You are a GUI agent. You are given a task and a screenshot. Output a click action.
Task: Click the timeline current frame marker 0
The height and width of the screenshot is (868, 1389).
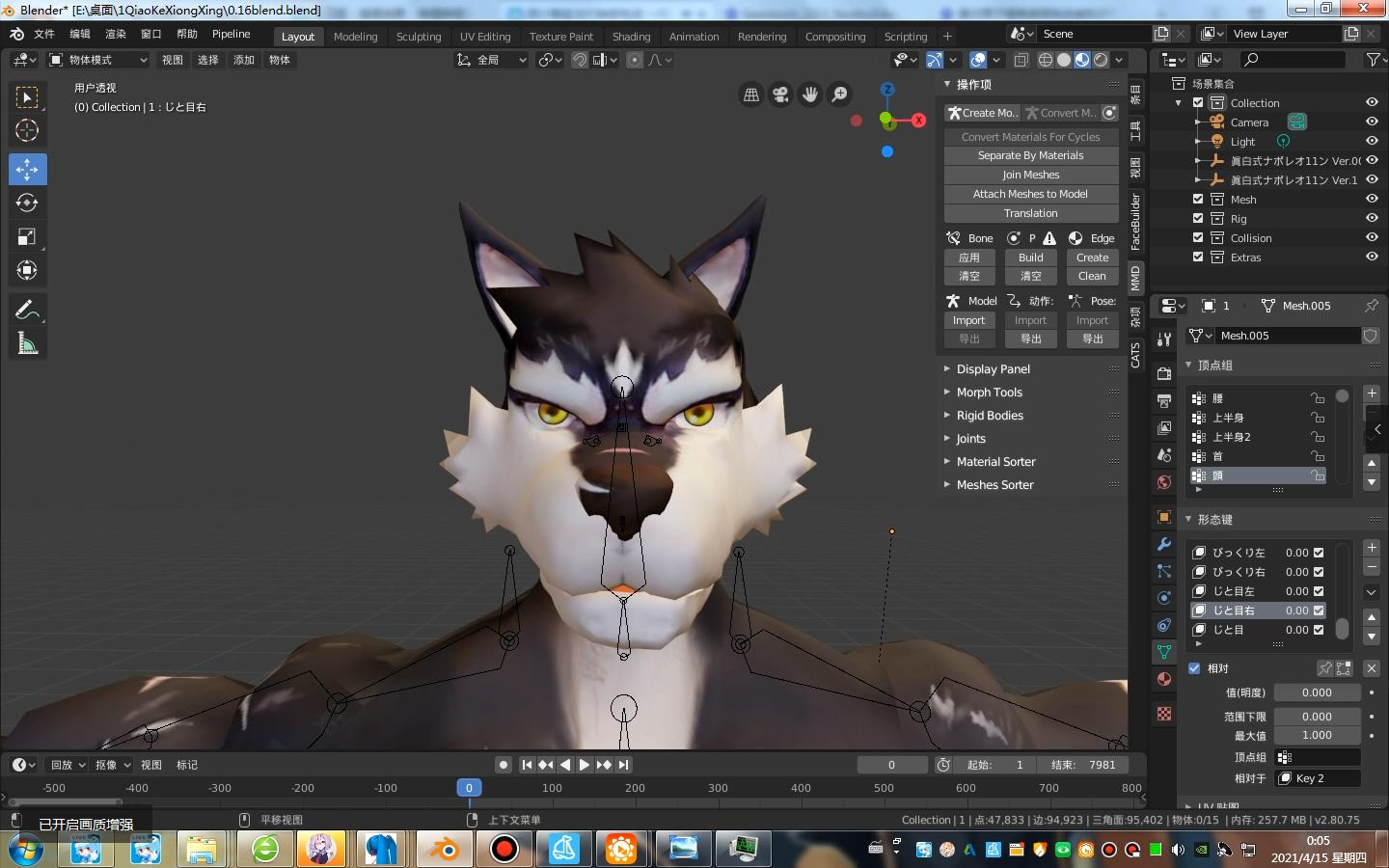469,788
